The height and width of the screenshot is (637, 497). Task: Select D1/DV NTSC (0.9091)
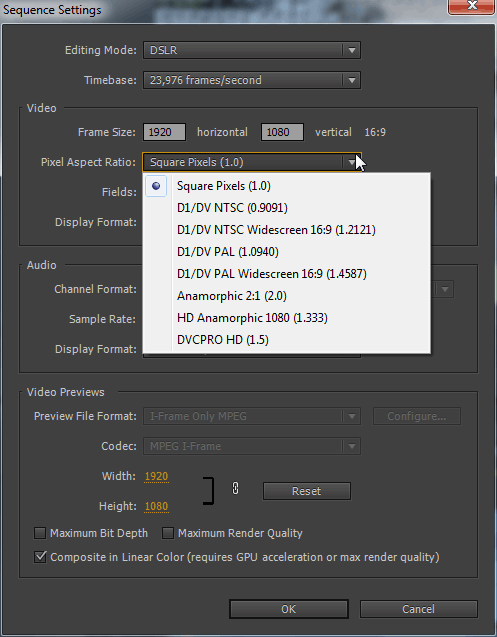pyautogui.click(x=286, y=208)
